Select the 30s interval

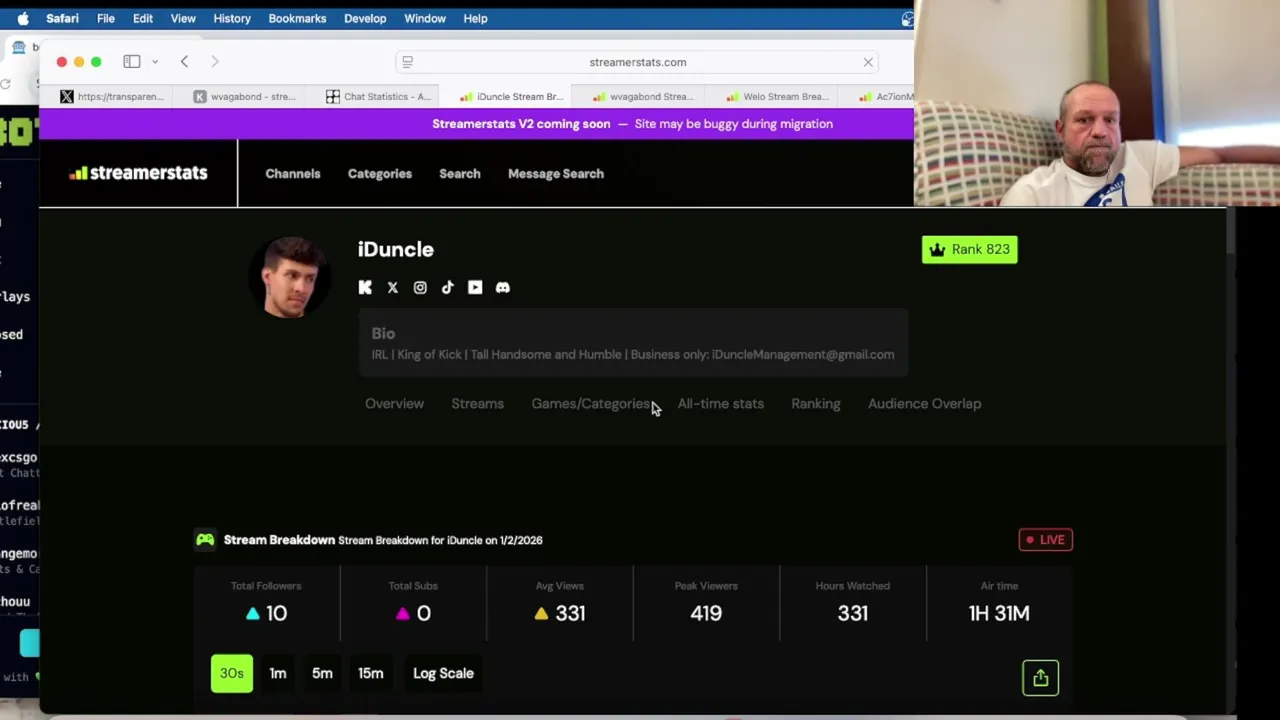(231, 673)
